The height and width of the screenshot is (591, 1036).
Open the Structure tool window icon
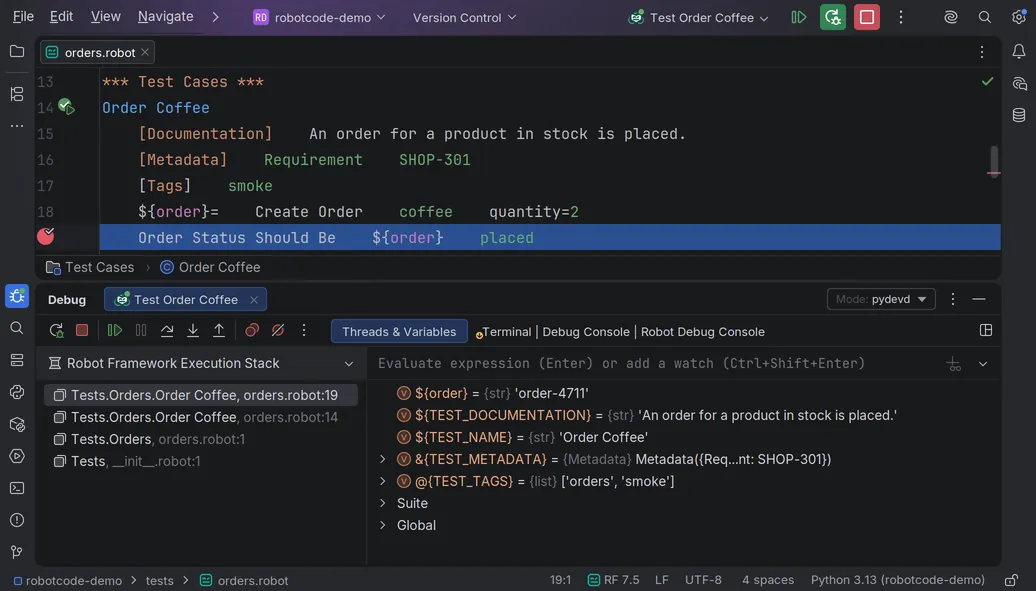tap(17, 94)
